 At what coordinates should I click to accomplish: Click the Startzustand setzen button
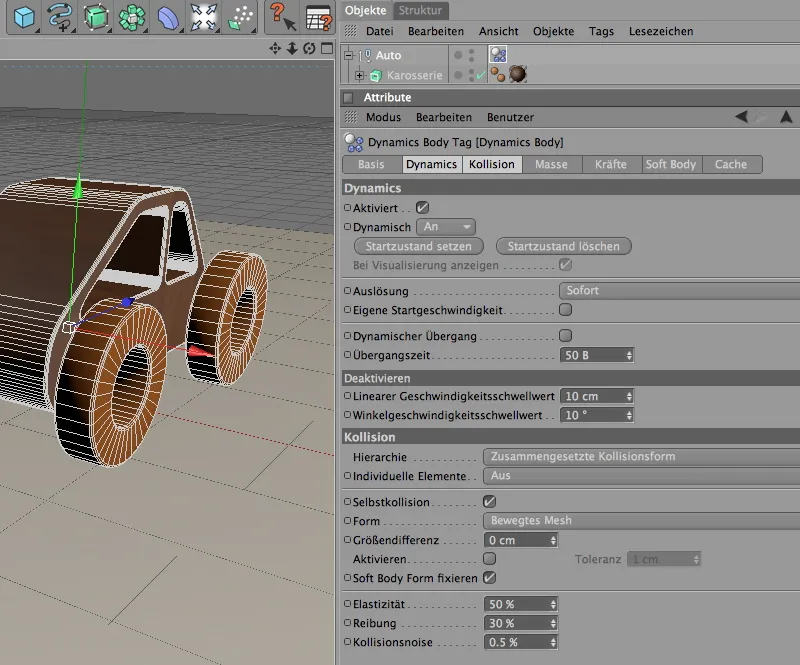(x=418, y=246)
